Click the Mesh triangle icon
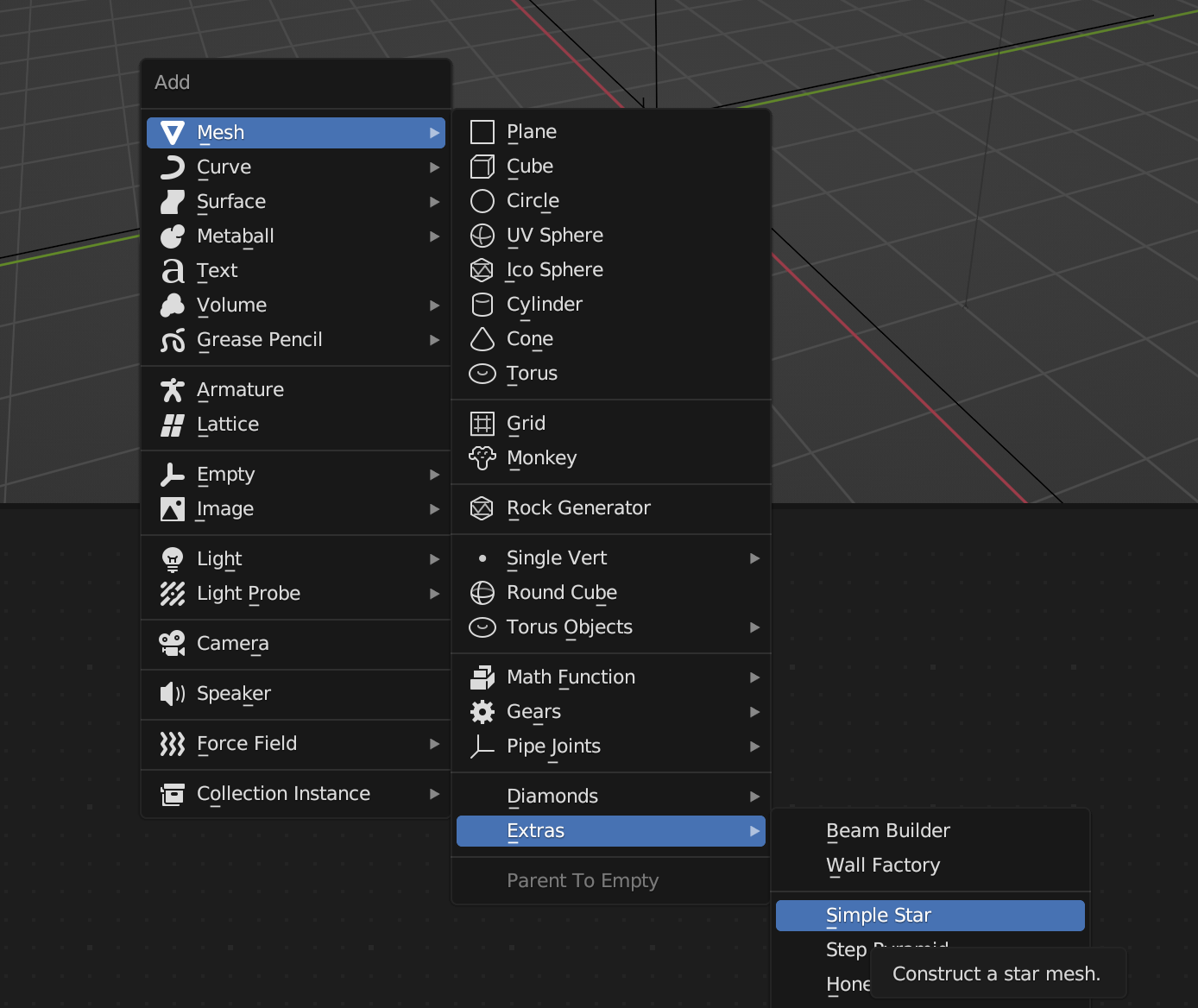Image resolution: width=1198 pixels, height=1008 pixels. click(x=173, y=133)
